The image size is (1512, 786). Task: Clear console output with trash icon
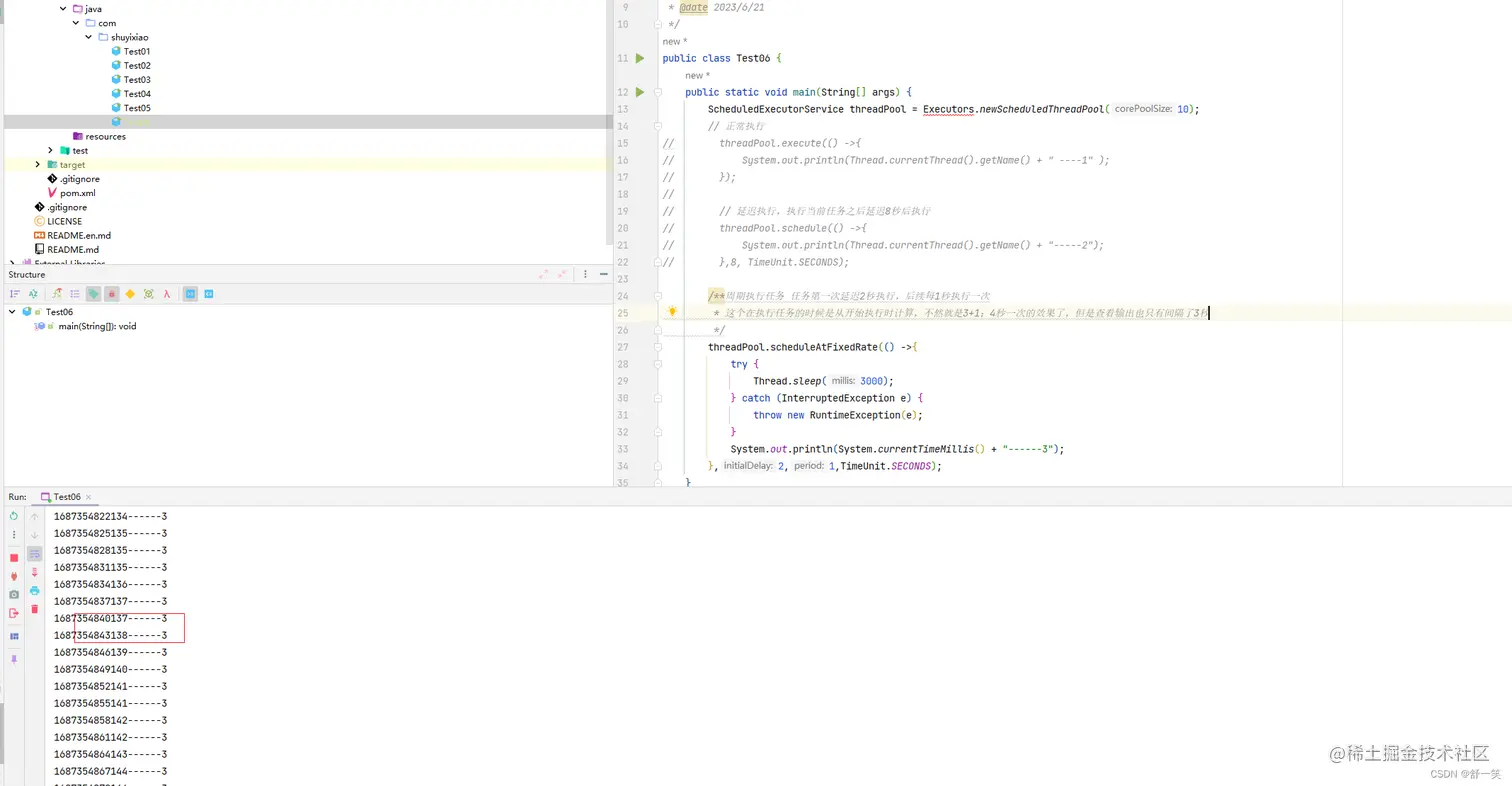(x=35, y=609)
